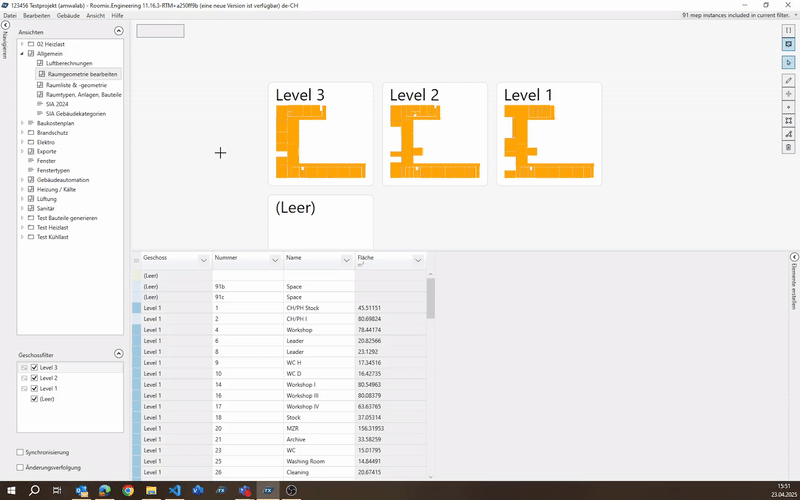Enable the Synchronisierung checkbox
The width and height of the screenshot is (800, 500).
(20, 452)
